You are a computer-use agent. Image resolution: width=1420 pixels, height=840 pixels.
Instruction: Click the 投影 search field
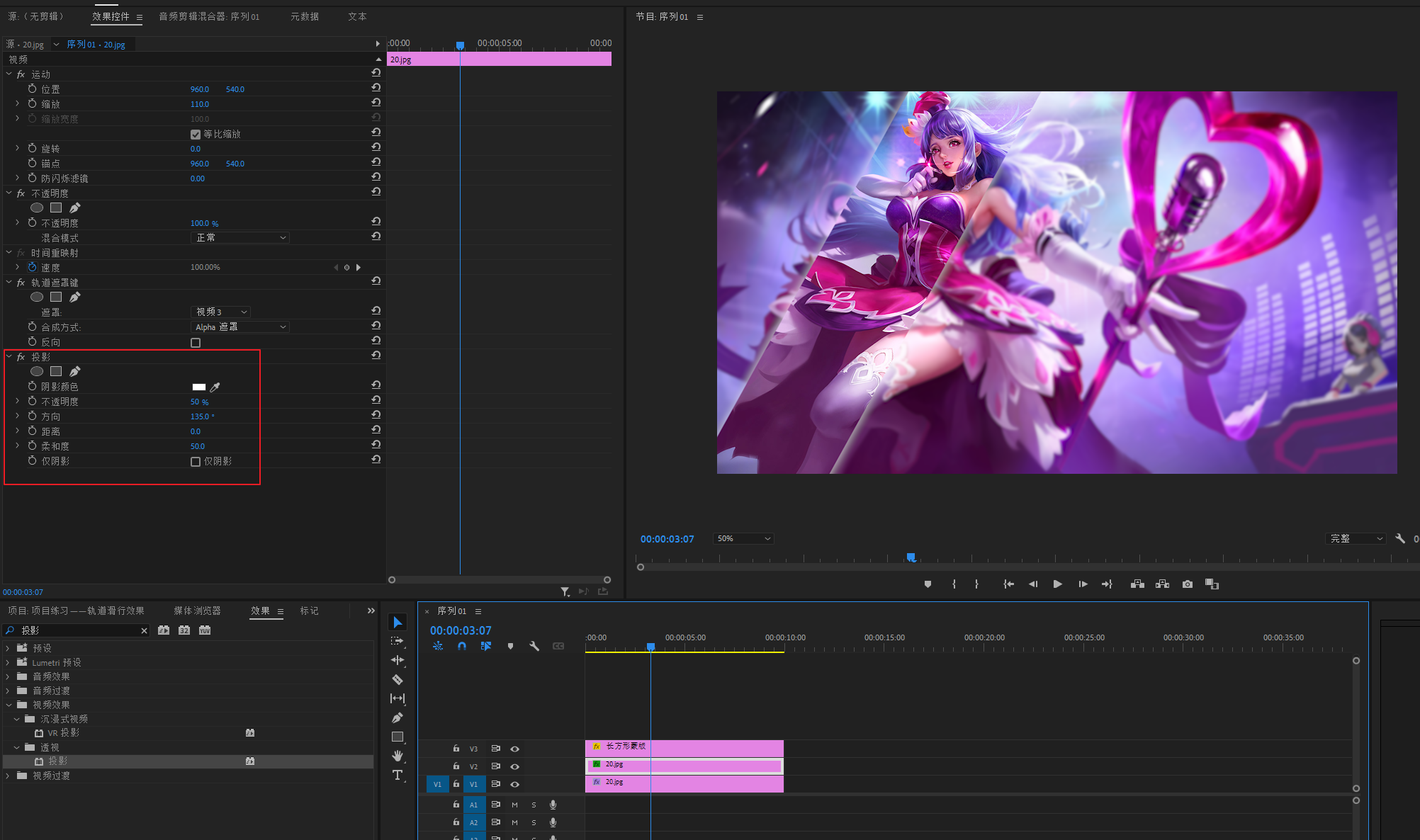pyautogui.click(x=78, y=630)
